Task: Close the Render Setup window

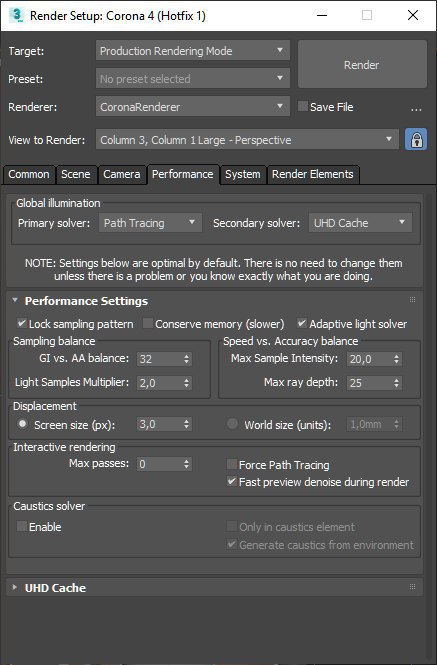Action: click(413, 15)
